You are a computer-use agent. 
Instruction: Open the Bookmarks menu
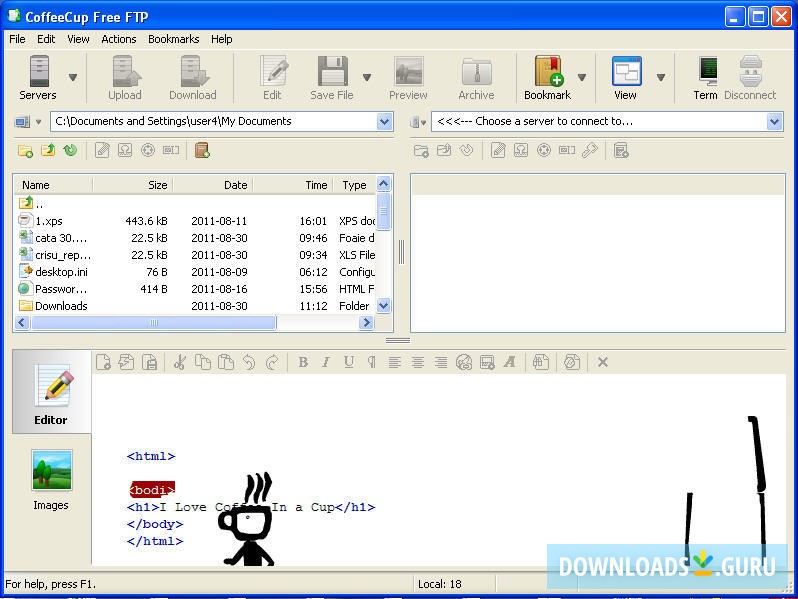coord(173,39)
